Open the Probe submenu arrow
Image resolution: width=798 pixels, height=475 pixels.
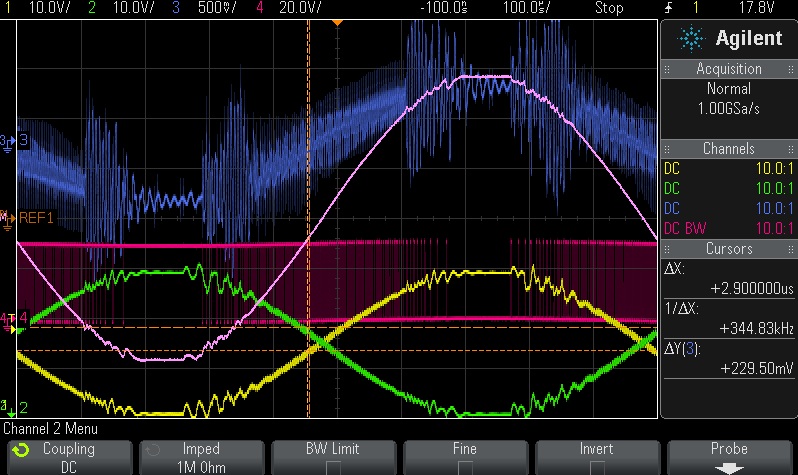coord(729,468)
